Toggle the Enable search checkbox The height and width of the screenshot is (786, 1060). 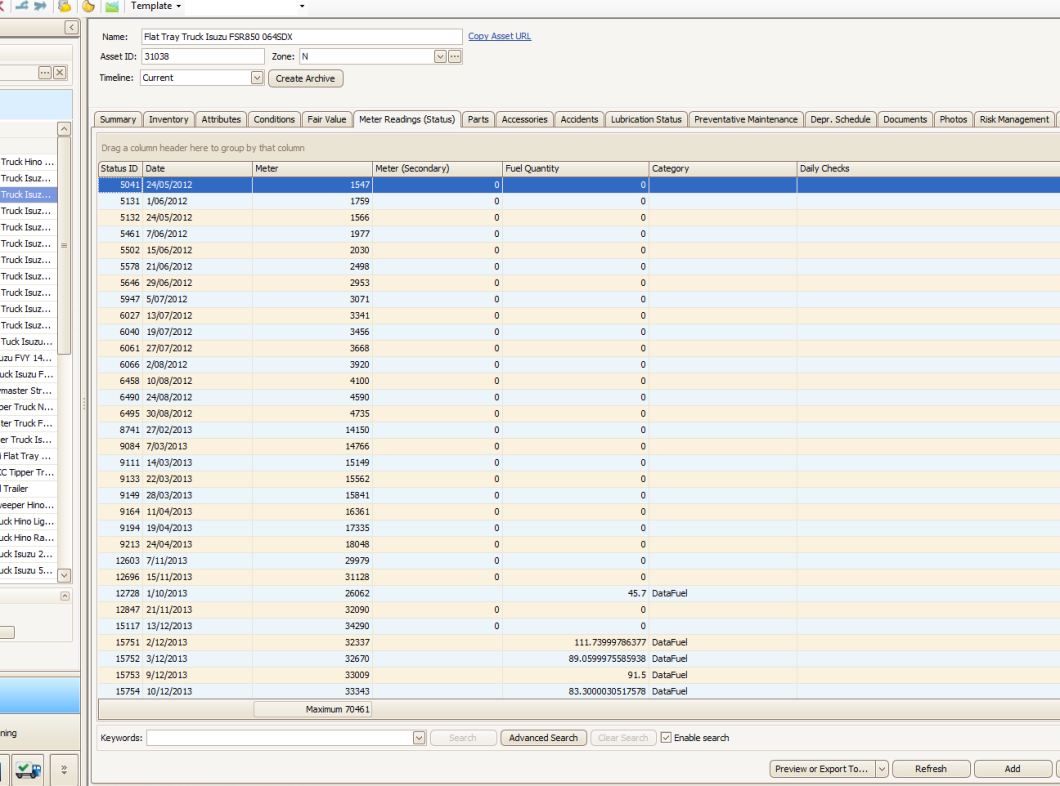(666, 738)
